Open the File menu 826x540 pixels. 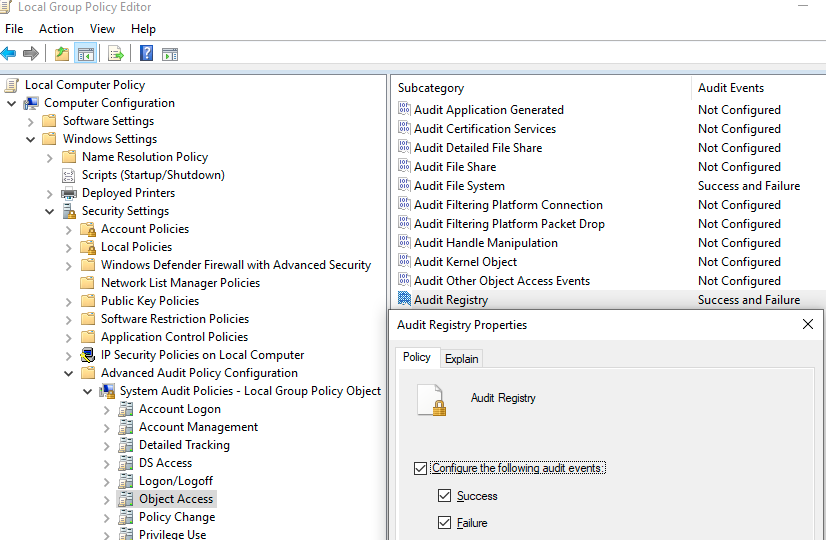(x=14, y=28)
